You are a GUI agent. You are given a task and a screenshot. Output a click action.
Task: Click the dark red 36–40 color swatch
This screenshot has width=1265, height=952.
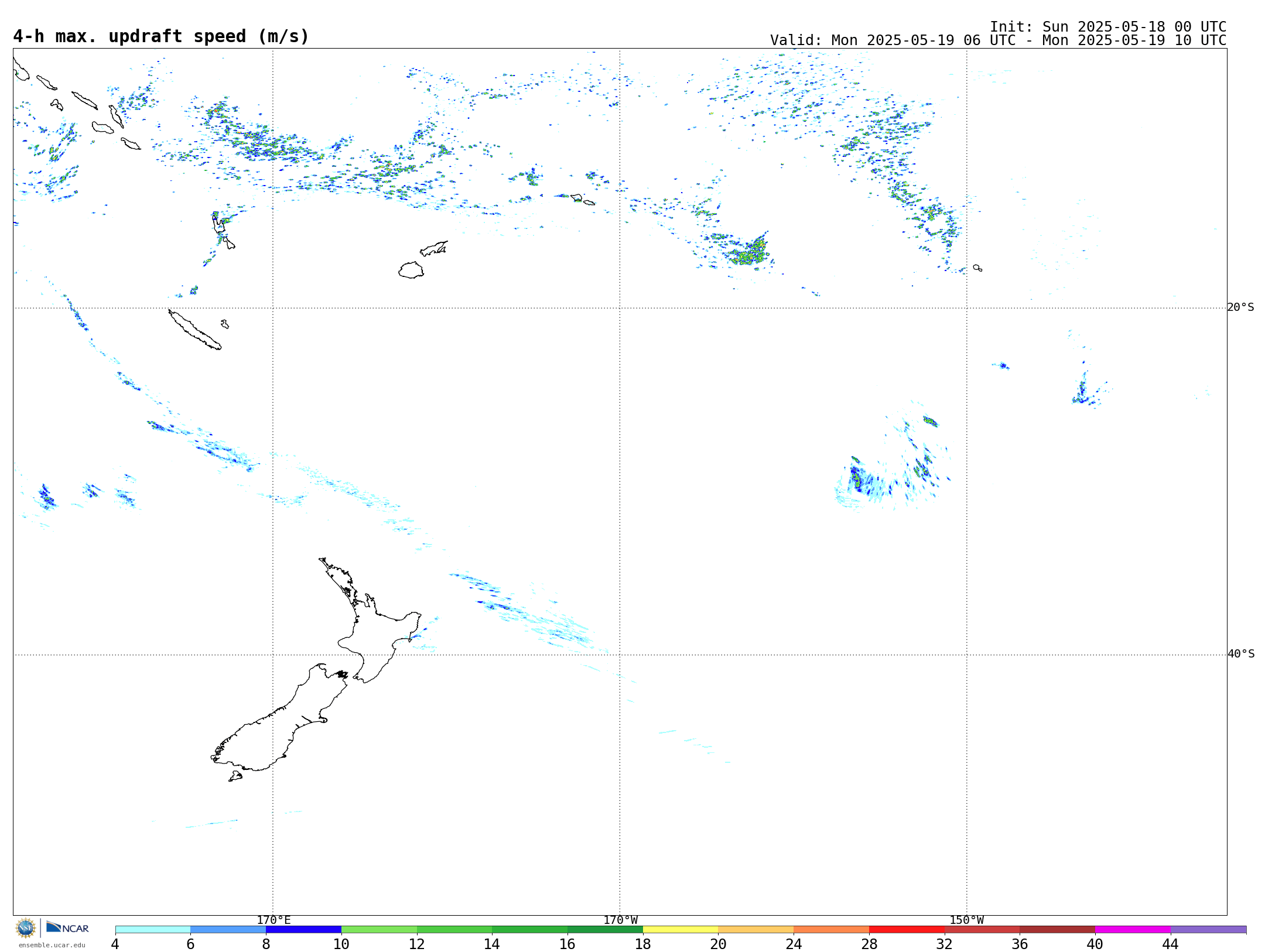[1058, 929]
